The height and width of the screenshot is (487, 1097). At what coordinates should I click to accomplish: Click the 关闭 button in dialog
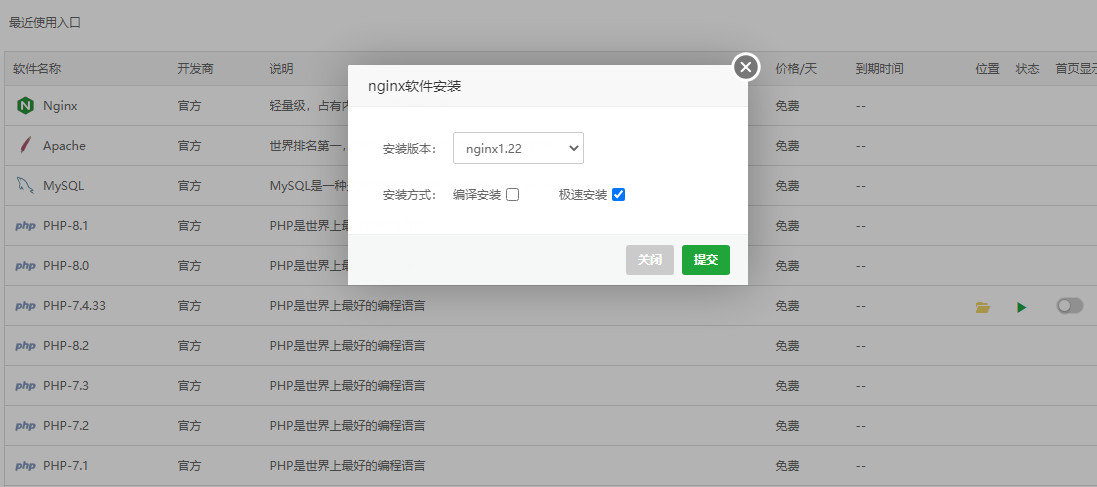650,260
